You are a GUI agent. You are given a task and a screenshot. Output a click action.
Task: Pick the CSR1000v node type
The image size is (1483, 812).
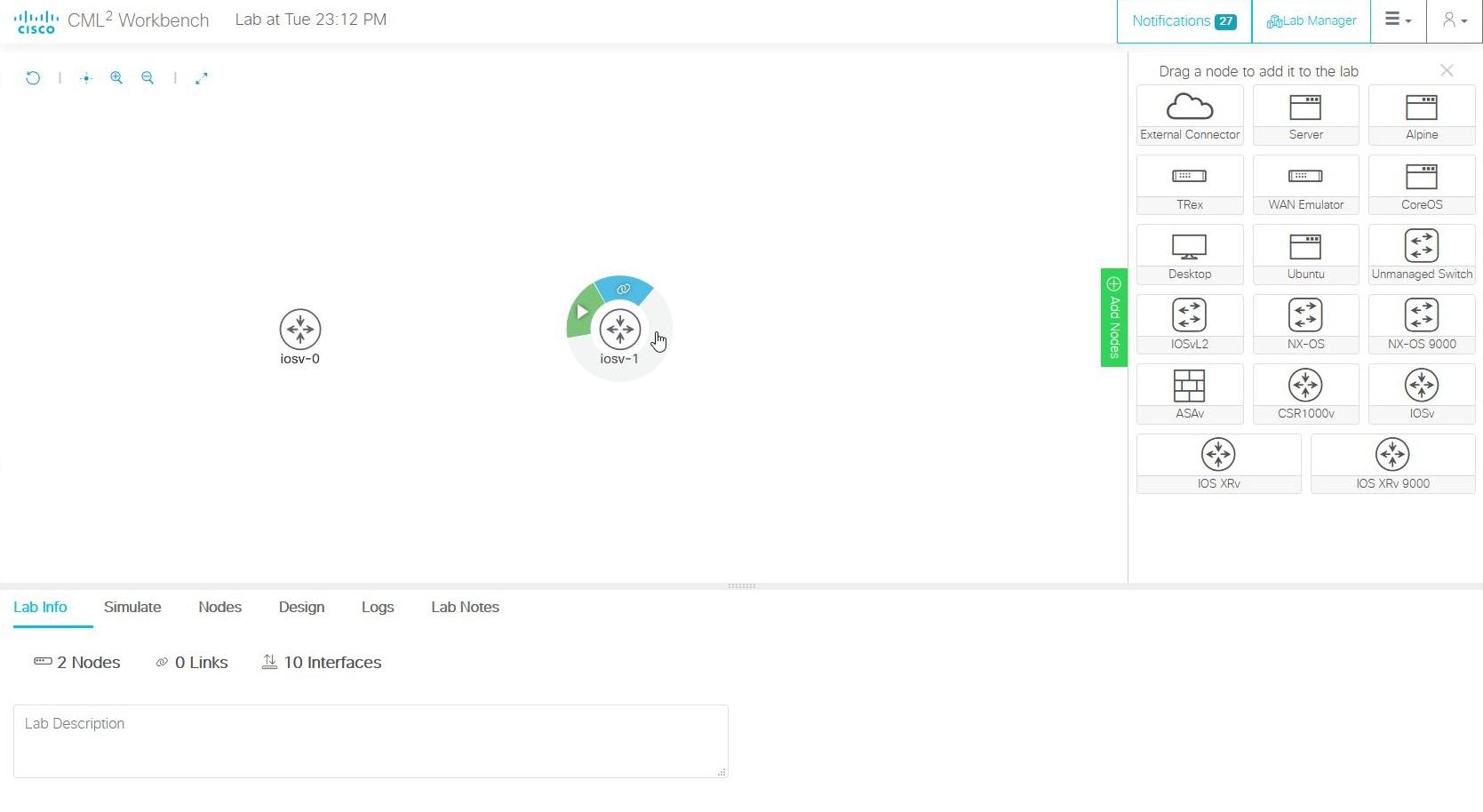coord(1306,394)
